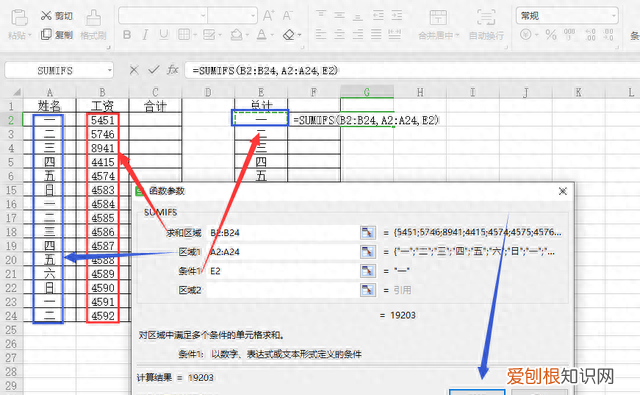Viewport: 640px width, 395px height.
Task: Align text left horizontally
Action: point(321,35)
